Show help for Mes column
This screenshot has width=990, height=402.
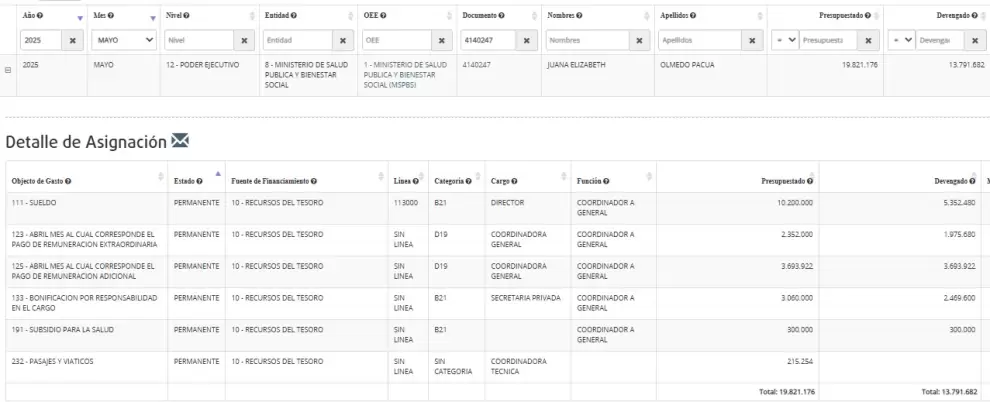coord(111,15)
